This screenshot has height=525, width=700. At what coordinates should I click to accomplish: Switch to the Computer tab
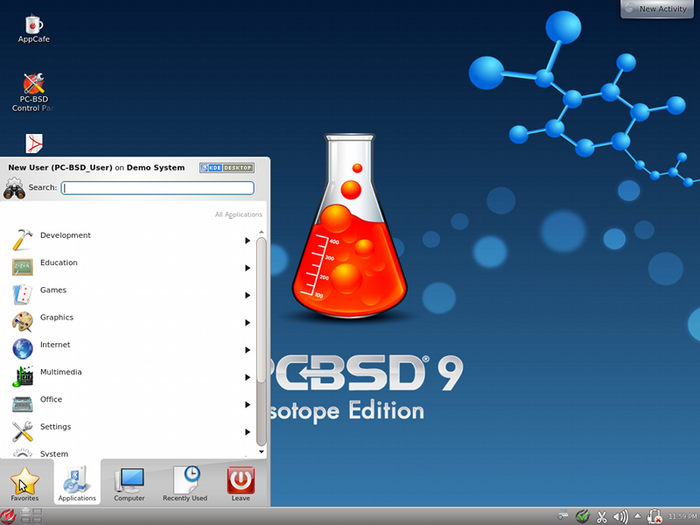(x=129, y=483)
